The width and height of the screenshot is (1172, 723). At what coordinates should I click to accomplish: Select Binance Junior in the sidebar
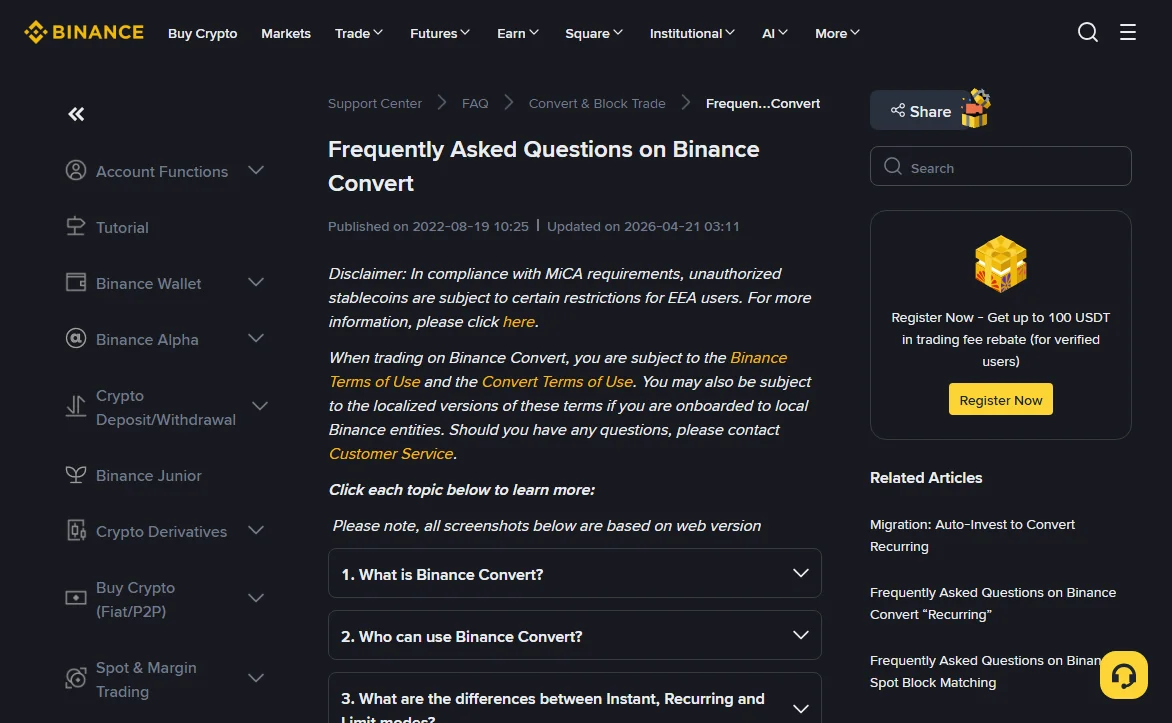[x=148, y=476]
